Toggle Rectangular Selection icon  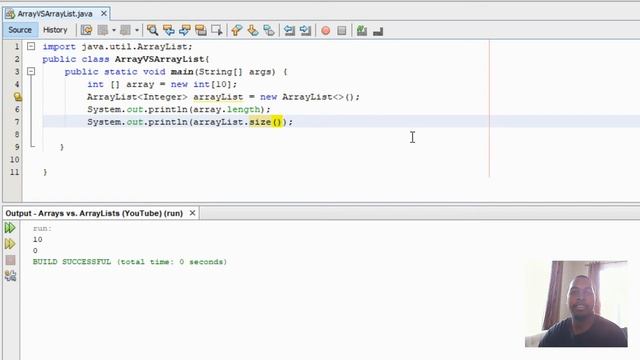[x=217, y=30]
